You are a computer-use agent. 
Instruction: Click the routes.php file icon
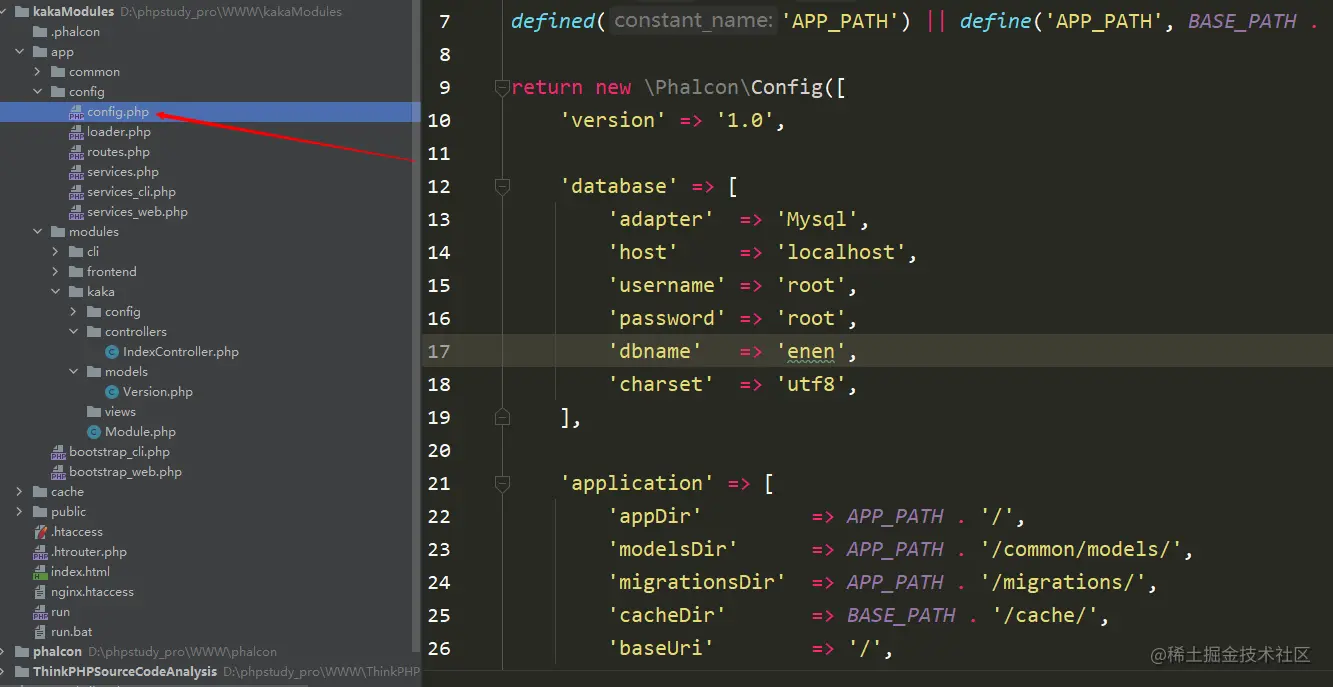(x=76, y=152)
